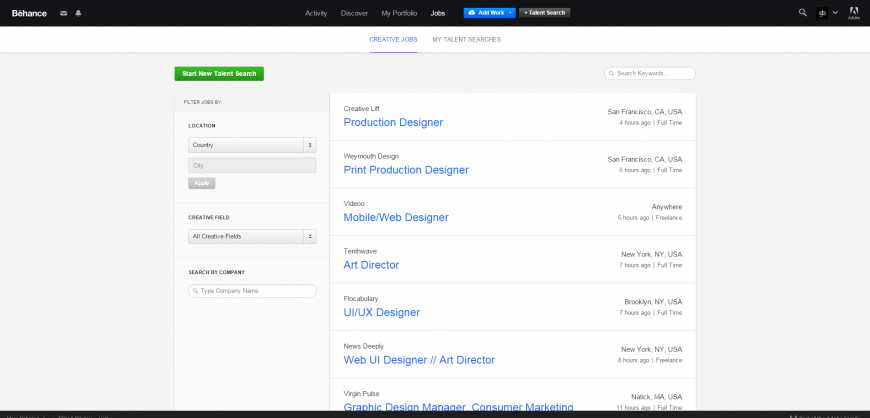Image resolution: width=870 pixels, height=418 pixels.
Task: Click the News Deeply company name
Action: tap(363, 346)
